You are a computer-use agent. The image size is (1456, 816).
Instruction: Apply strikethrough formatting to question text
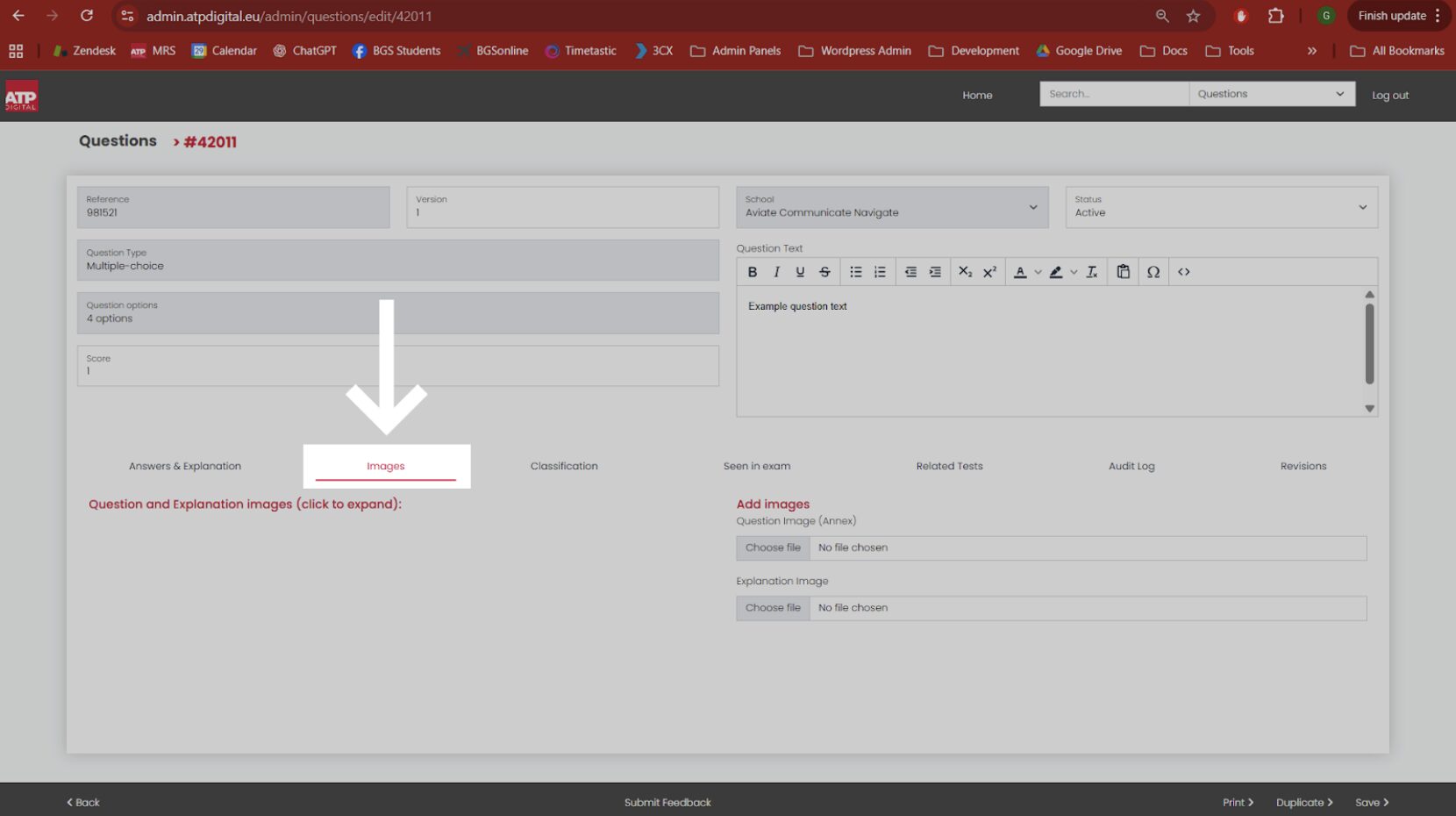click(x=824, y=272)
